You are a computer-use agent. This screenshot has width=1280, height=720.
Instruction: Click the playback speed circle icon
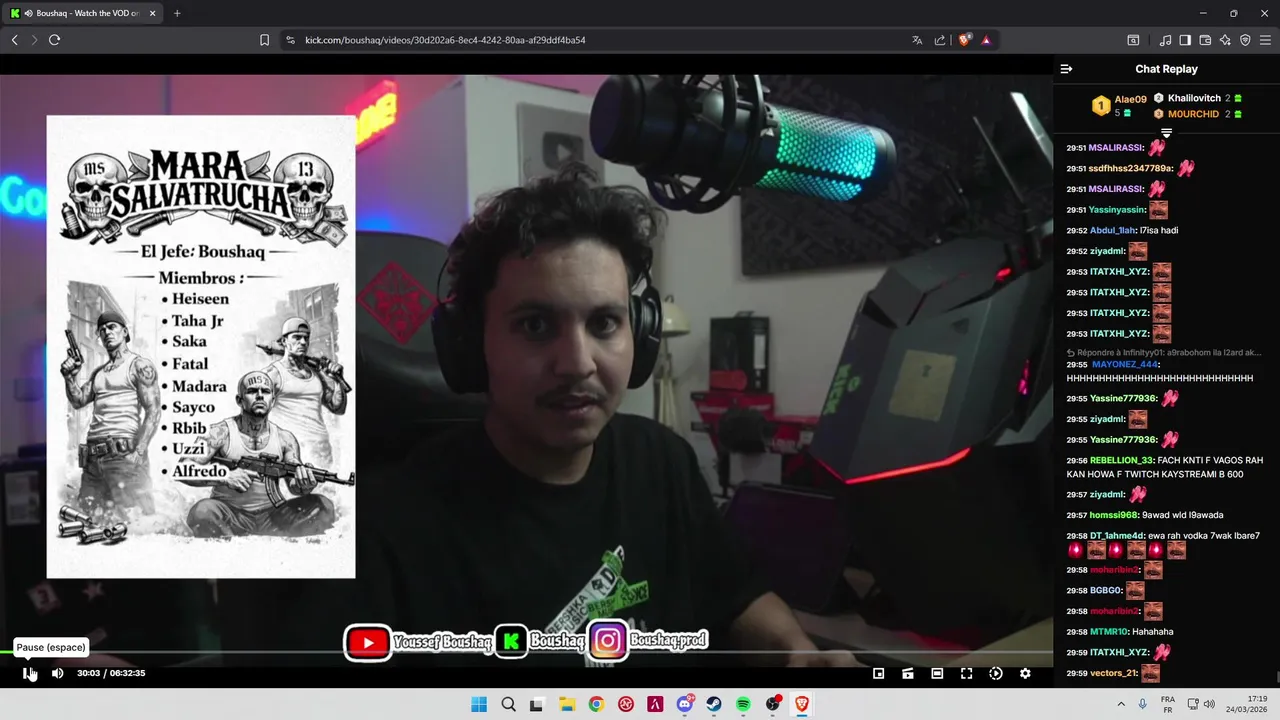coord(996,673)
